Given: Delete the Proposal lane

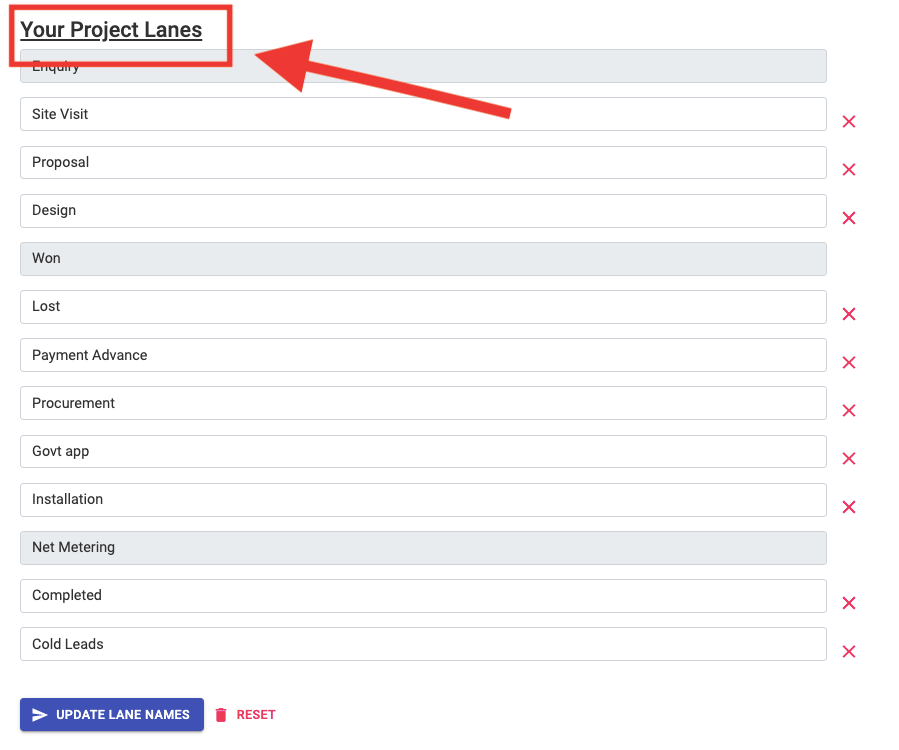Looking at the screenshot, I should [849, 170].
